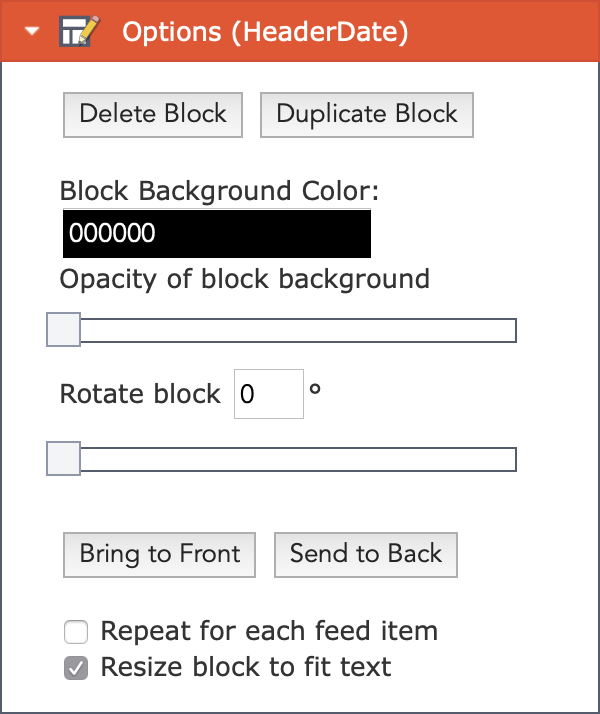
Task: Uncheck Resize block to fit text
Action: (x=76, y=668)
